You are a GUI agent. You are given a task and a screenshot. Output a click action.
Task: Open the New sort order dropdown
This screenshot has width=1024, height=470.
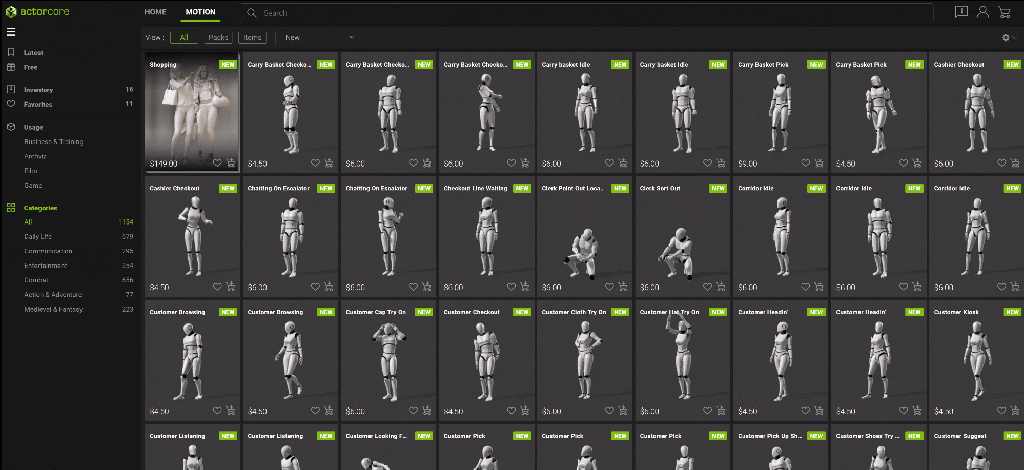coord(319,37)
